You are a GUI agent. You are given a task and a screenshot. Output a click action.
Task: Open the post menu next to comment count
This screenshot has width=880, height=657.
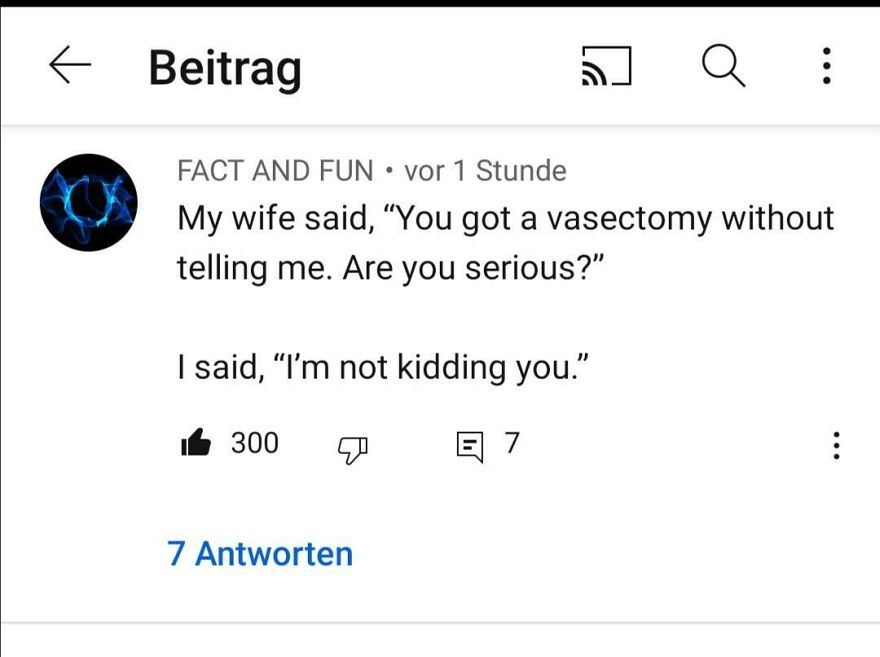836,446
